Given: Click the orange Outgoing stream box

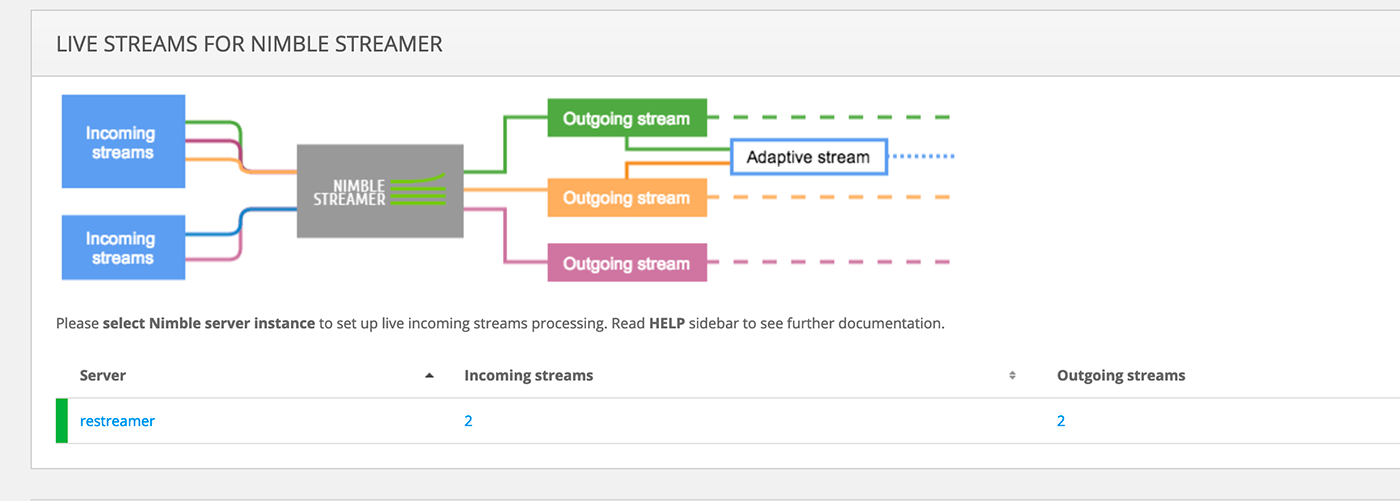Looking at the screenshot, I should pos(627,198).
